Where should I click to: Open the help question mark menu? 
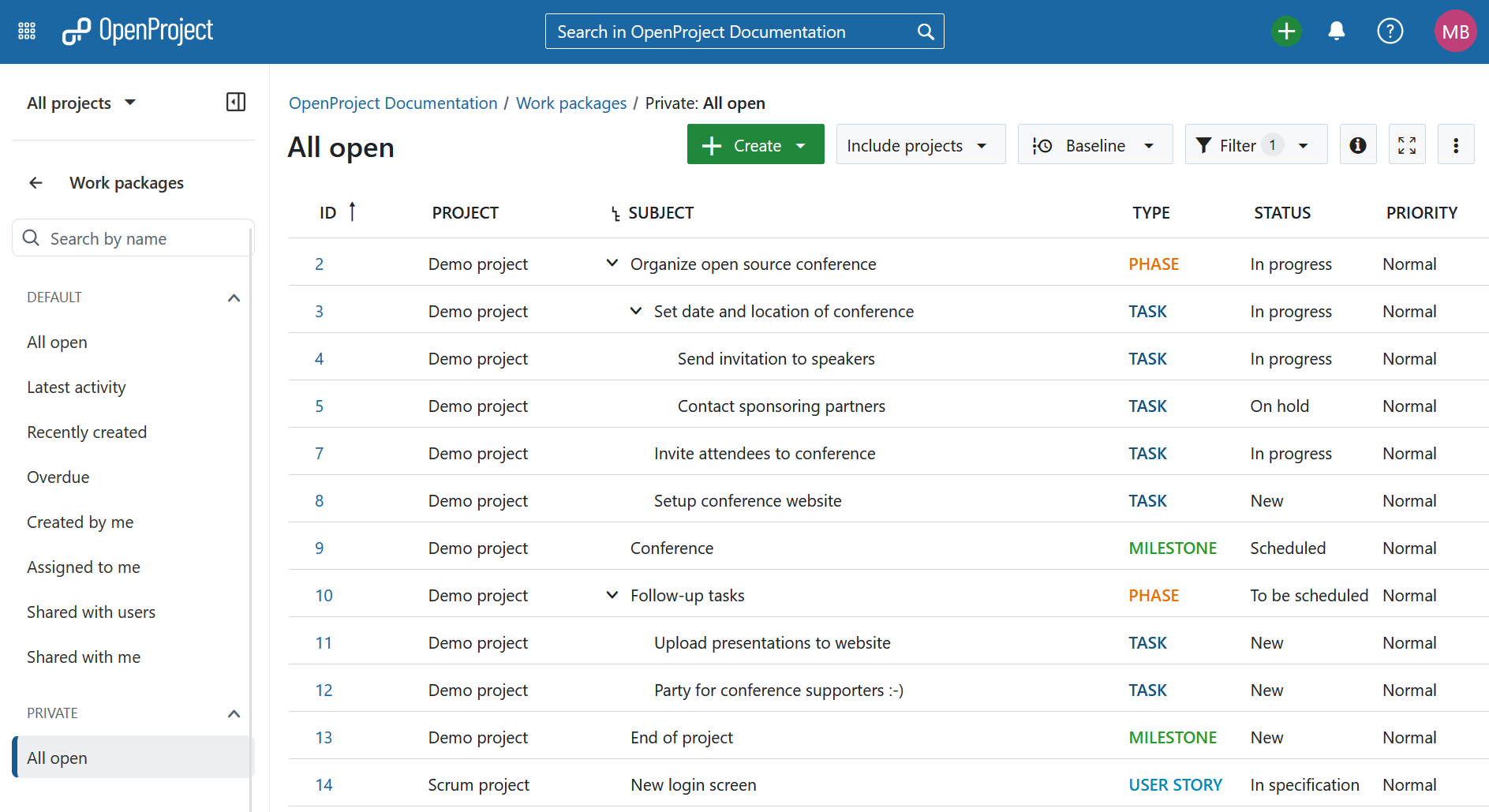click(1390, 32)
